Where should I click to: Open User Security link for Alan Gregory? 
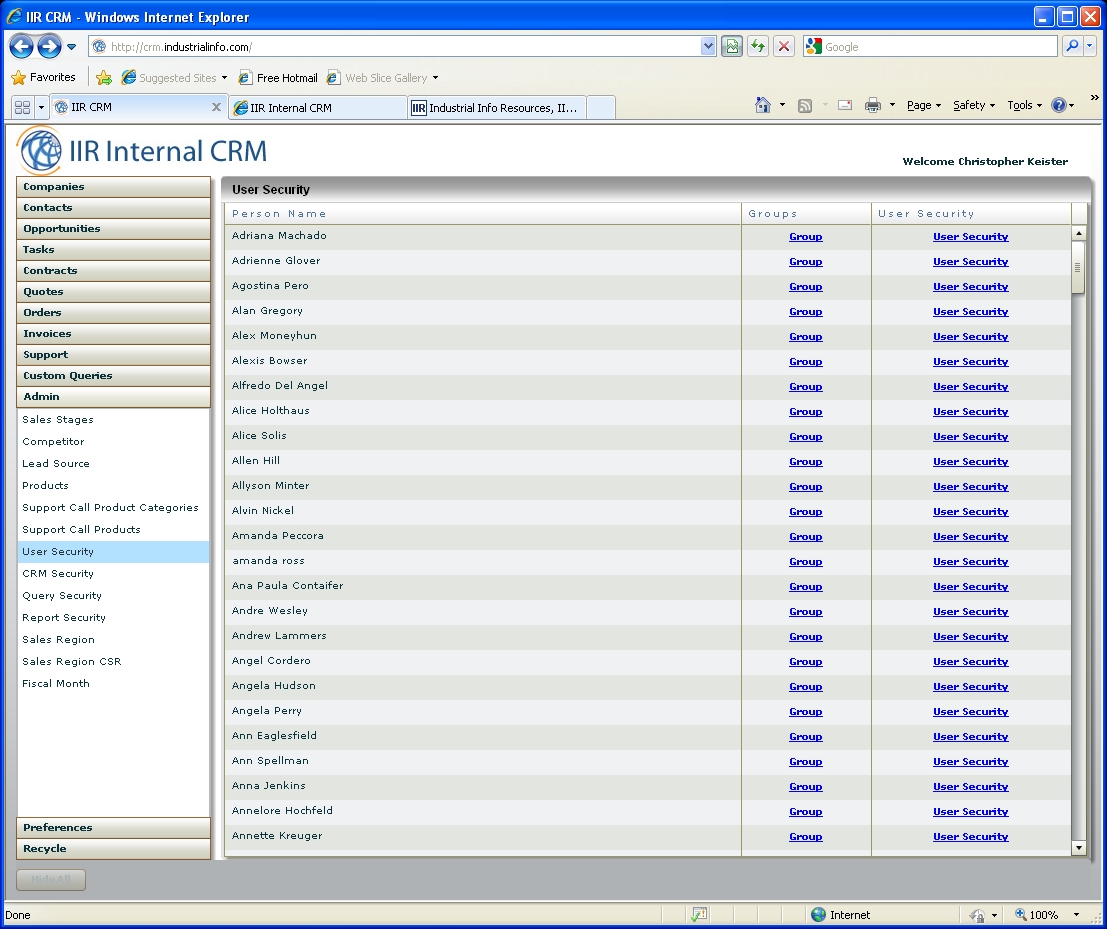(970, 312)
